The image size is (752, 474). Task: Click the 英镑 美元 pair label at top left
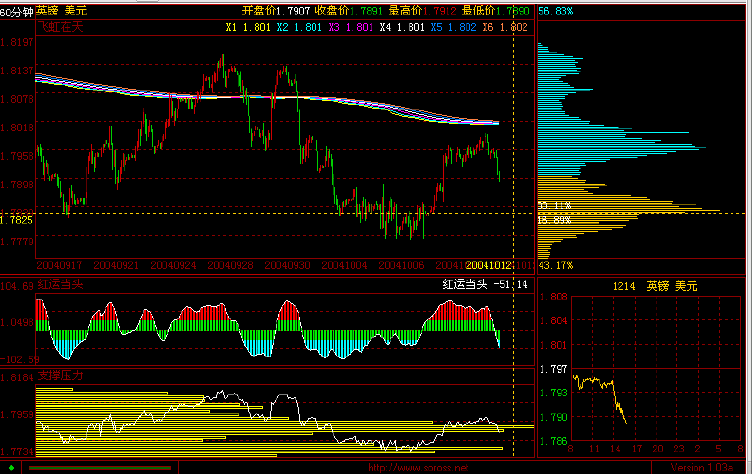tap(61, 11)
